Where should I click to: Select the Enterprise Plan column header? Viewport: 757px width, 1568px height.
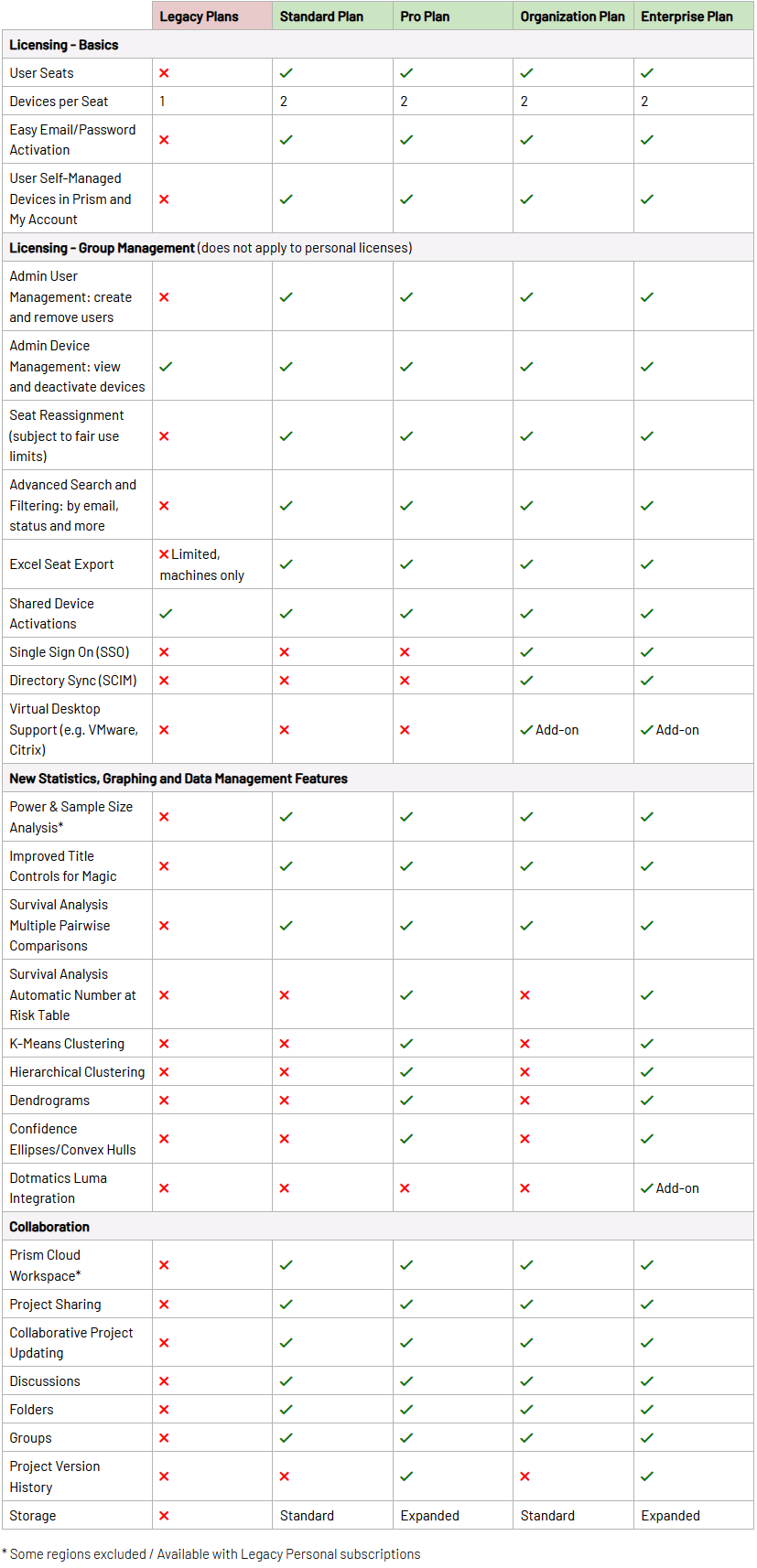687,16
